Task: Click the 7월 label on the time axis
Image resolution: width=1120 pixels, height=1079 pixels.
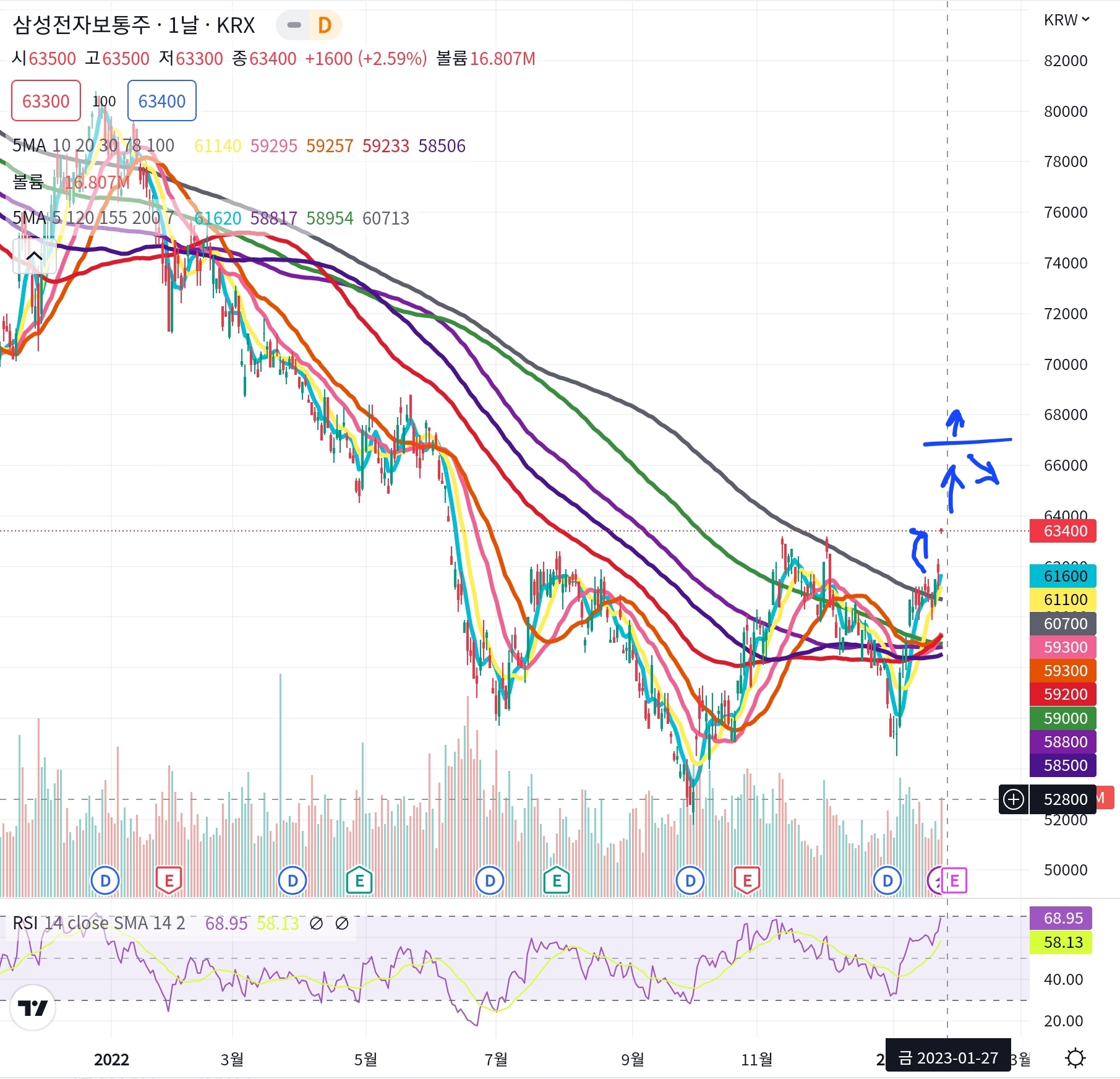Action: [495, 1060]
